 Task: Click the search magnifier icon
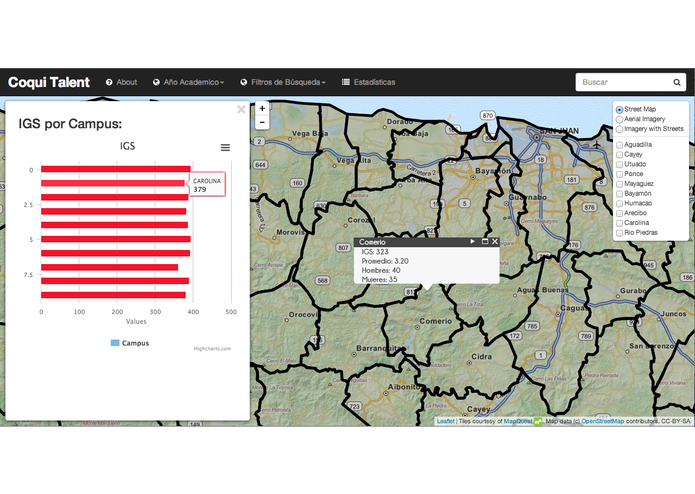(x=676, y=82)
